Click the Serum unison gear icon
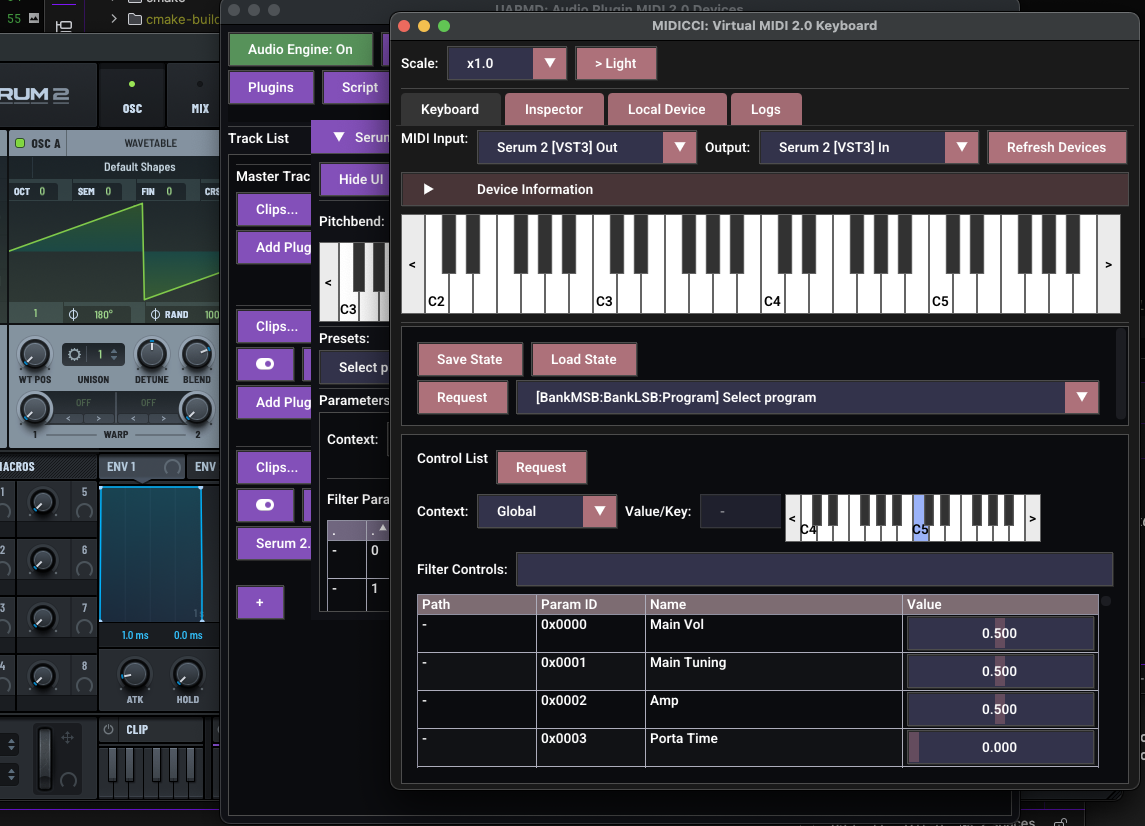 coord(74,355)
